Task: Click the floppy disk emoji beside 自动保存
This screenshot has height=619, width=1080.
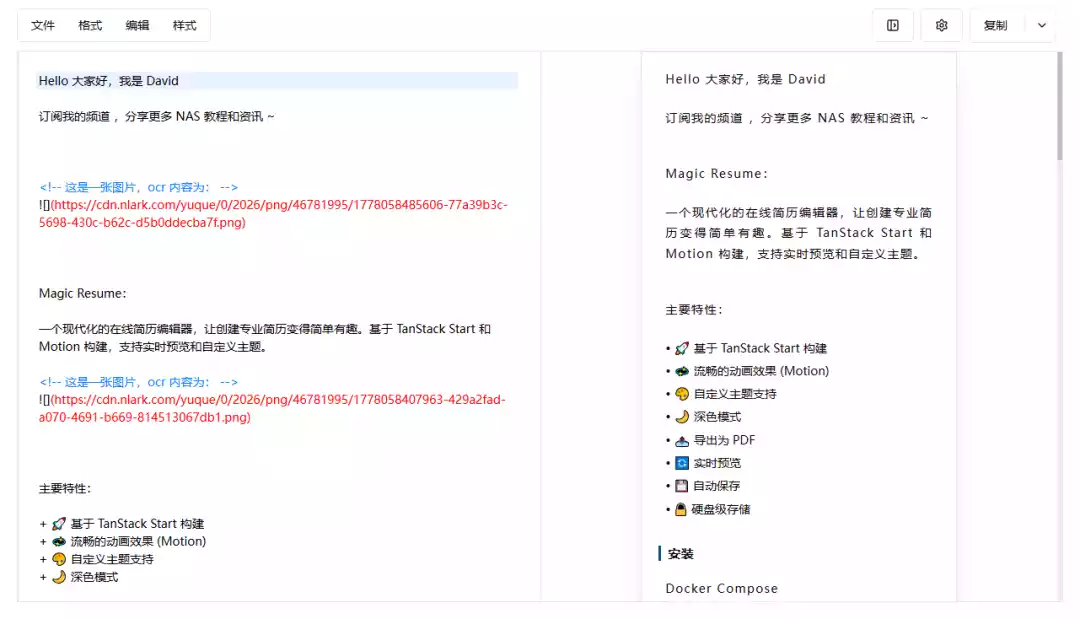Action: pos(682,486)
